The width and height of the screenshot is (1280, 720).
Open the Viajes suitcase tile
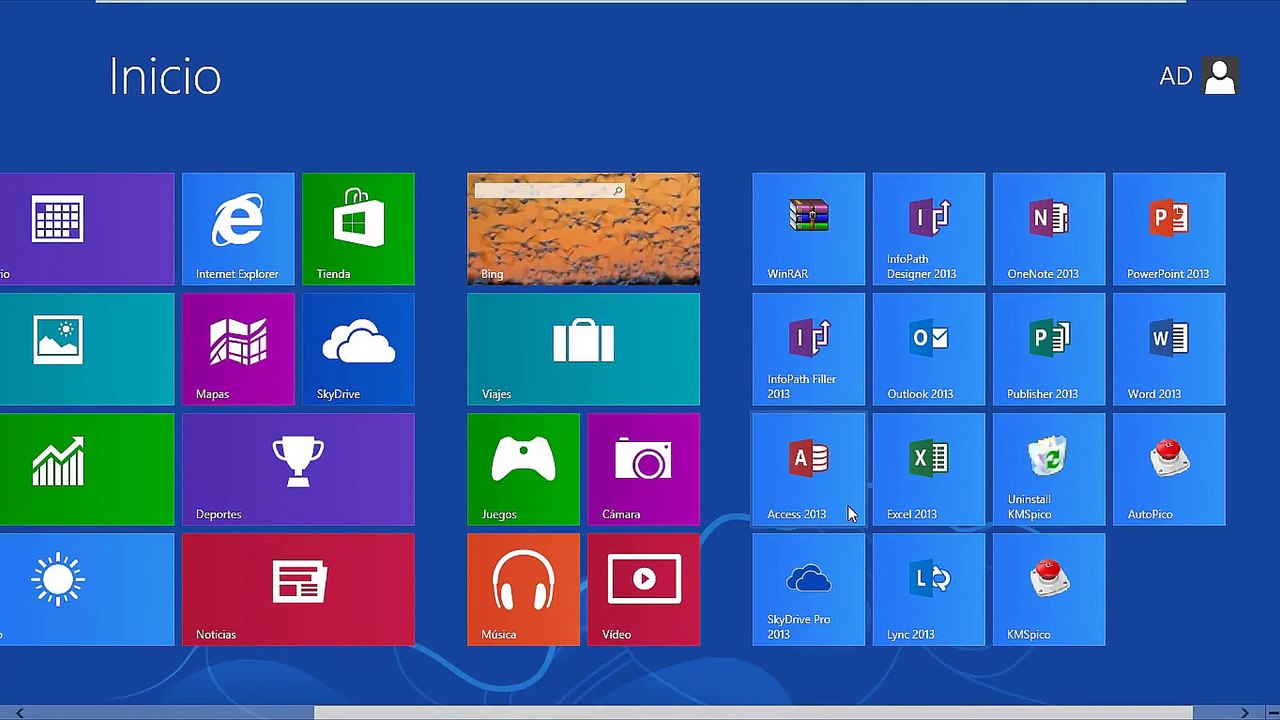coord(583,349)
